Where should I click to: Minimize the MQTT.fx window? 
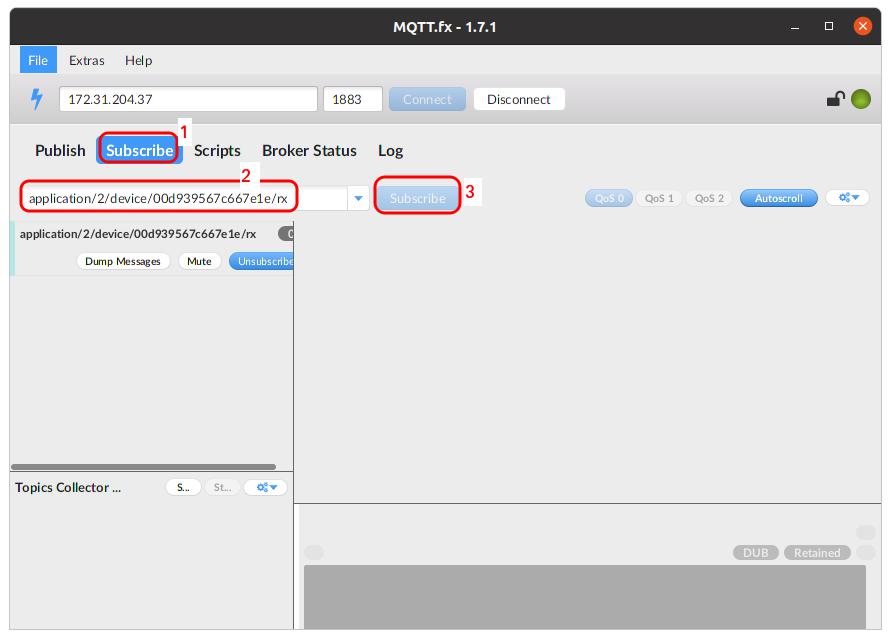point(795,27)
